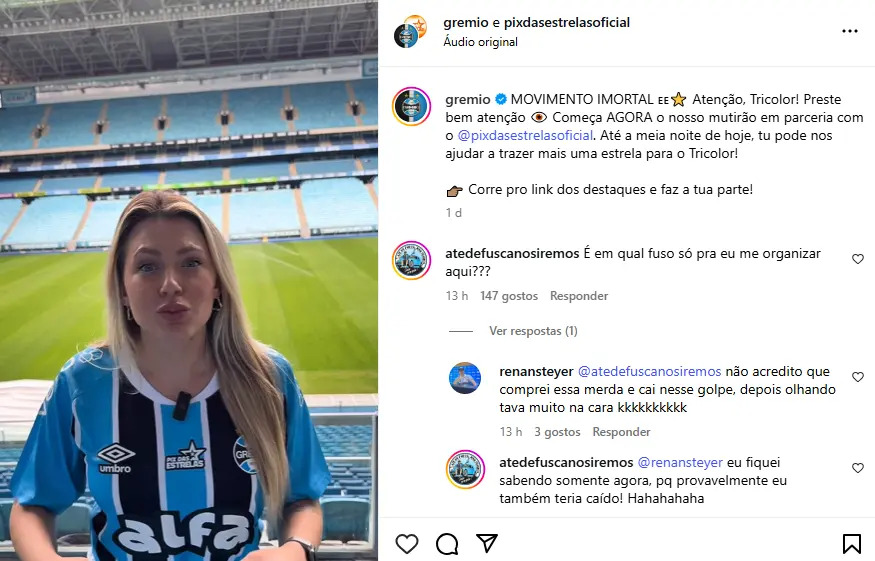Like atedefuscanosiremos's question comment about fuso
The width and height of the screenshot is (875, 561).
(858, 258)
